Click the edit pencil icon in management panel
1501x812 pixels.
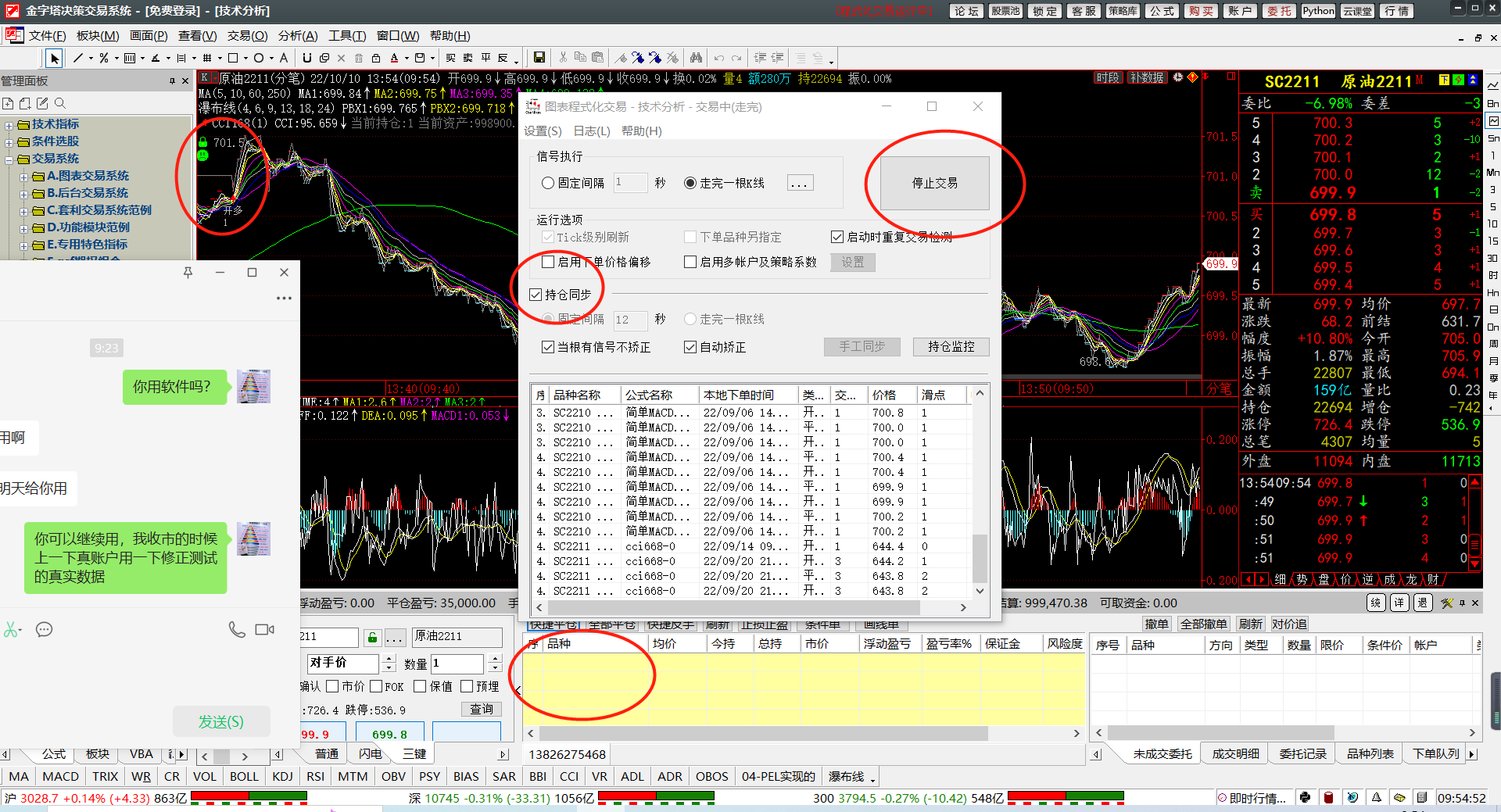point(42,103)
